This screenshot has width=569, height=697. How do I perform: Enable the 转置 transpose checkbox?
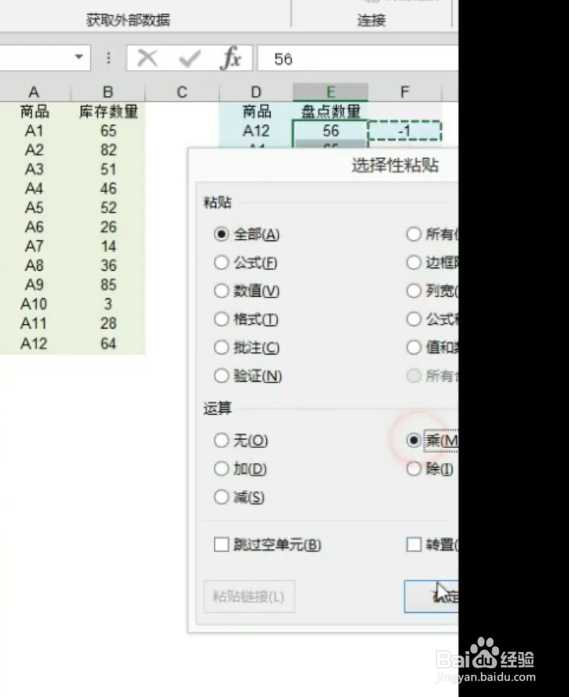tap(432, 545)
